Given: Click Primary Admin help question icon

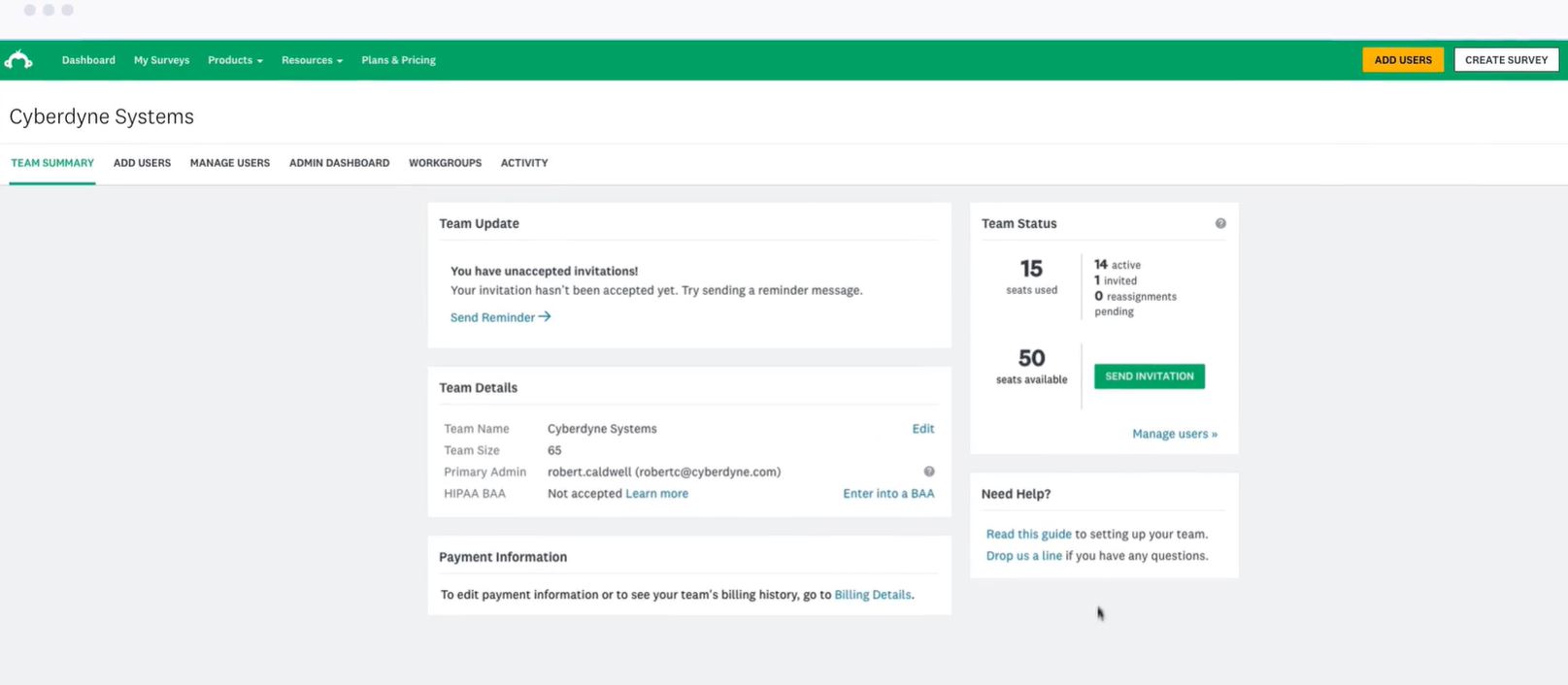Looking at the screenshot, I should tap(929, 472).
